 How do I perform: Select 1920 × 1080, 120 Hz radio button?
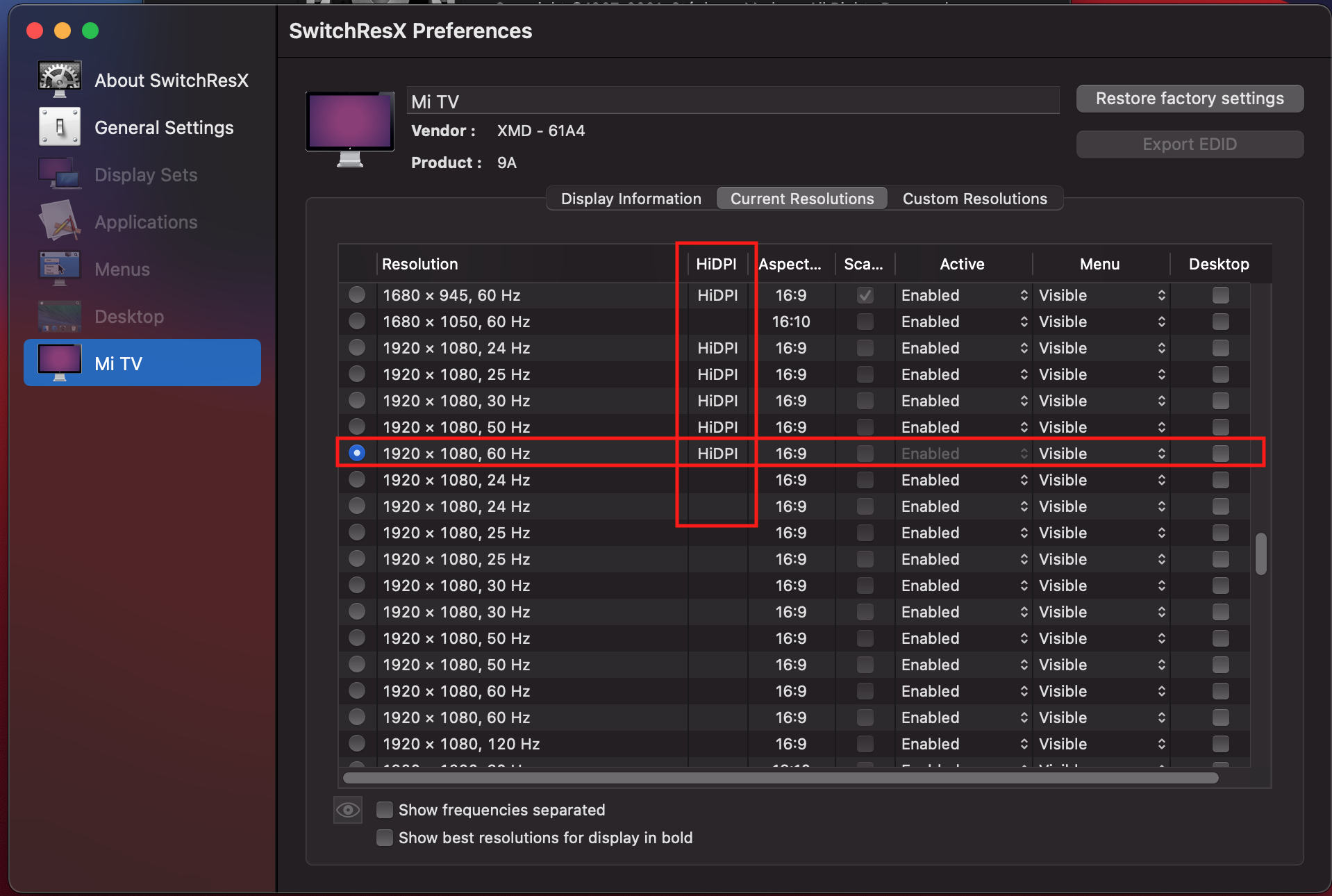click(x=357, y=743)
